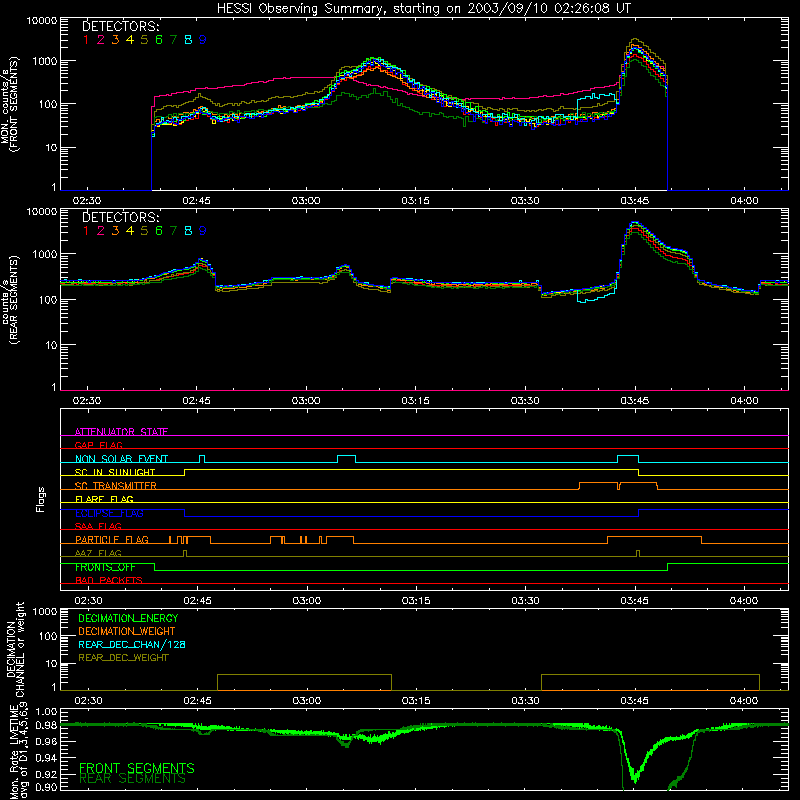Select dark green detector 7 in rear segments legend
The width and height of the screenshot is (800, 800).
point(173,231)
